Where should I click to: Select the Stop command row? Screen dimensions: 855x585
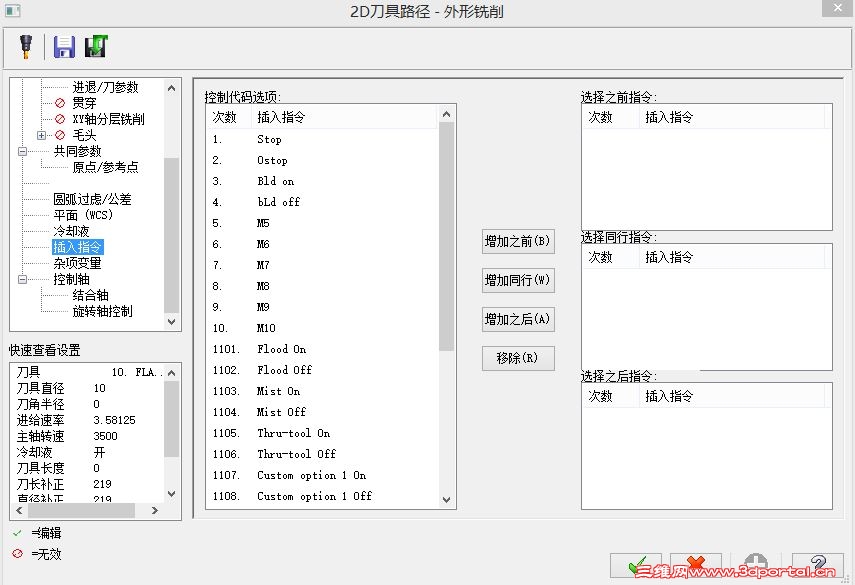322,140
